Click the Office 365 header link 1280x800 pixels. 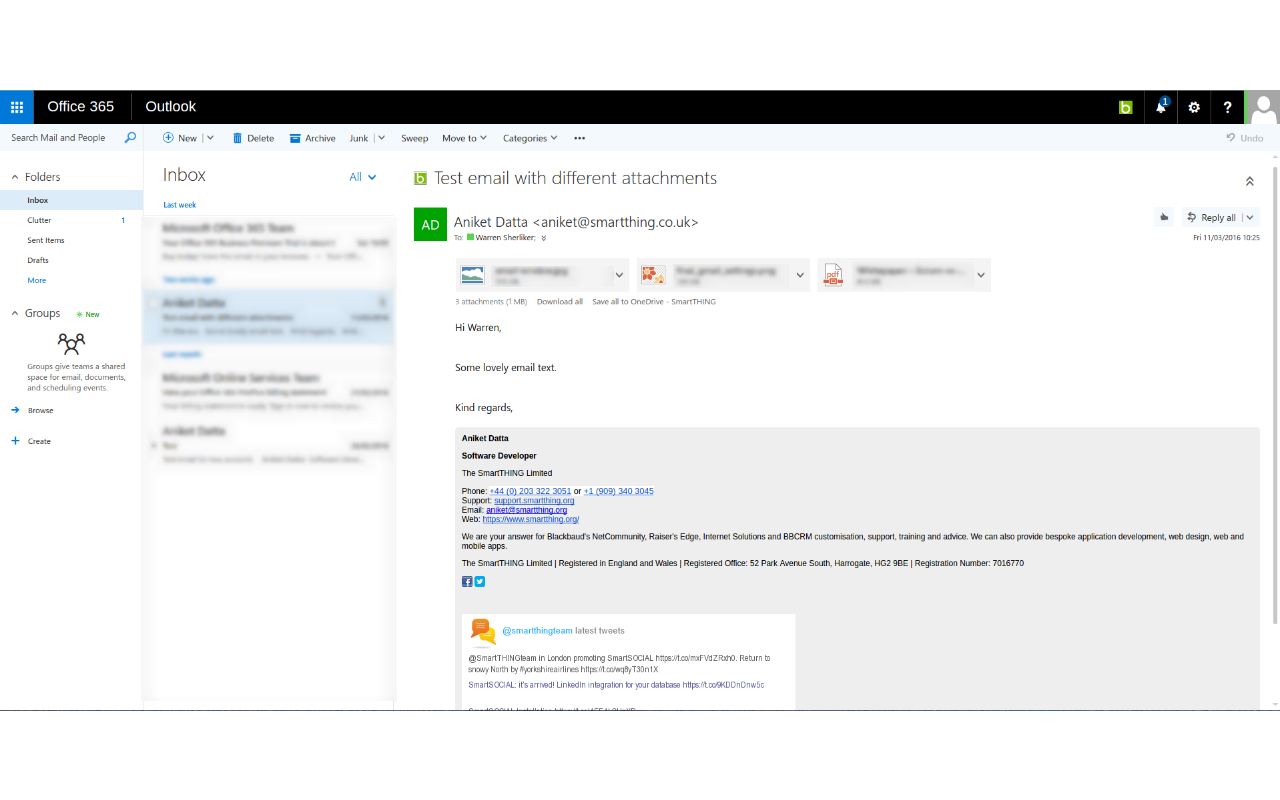point(81,106)
